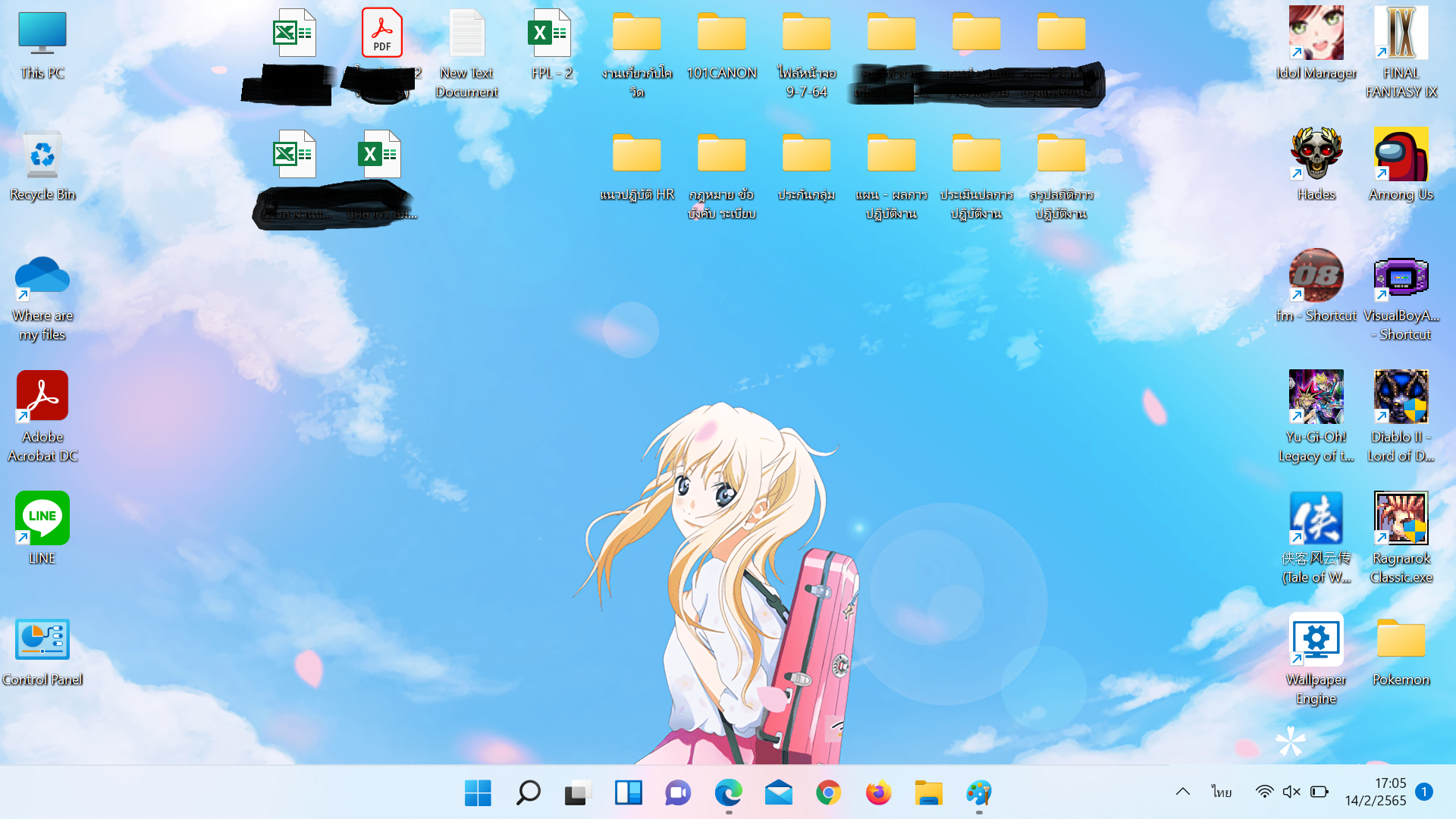Launch FINAL FANTASY IX shortcut

[1401, 53]
